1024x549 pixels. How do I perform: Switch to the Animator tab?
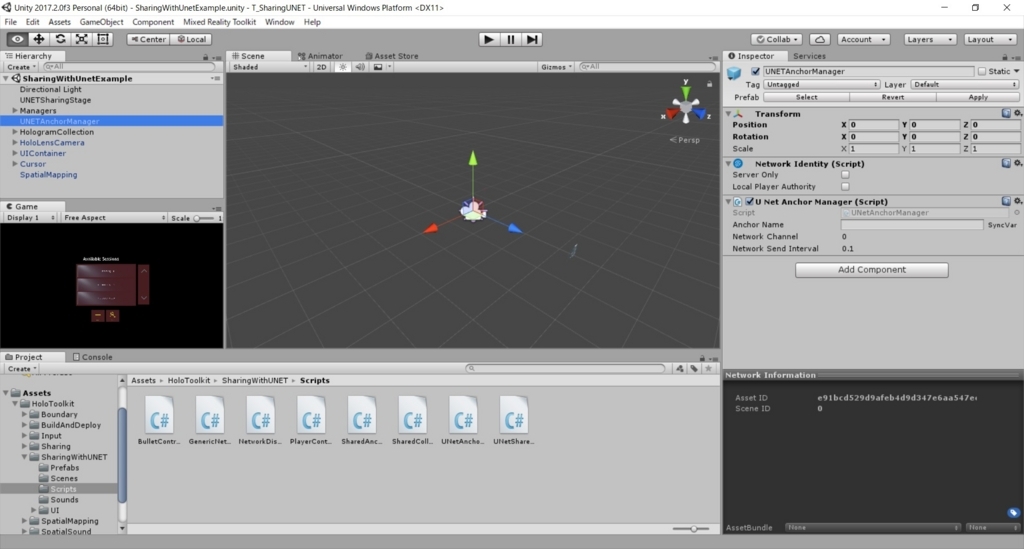coord(320,56)
